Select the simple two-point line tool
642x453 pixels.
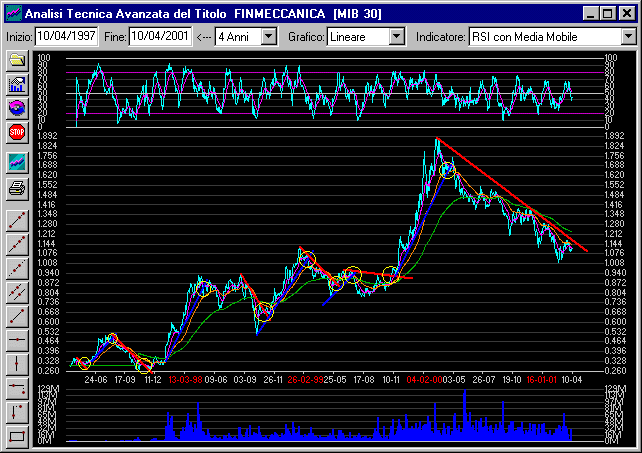(17, 316)
